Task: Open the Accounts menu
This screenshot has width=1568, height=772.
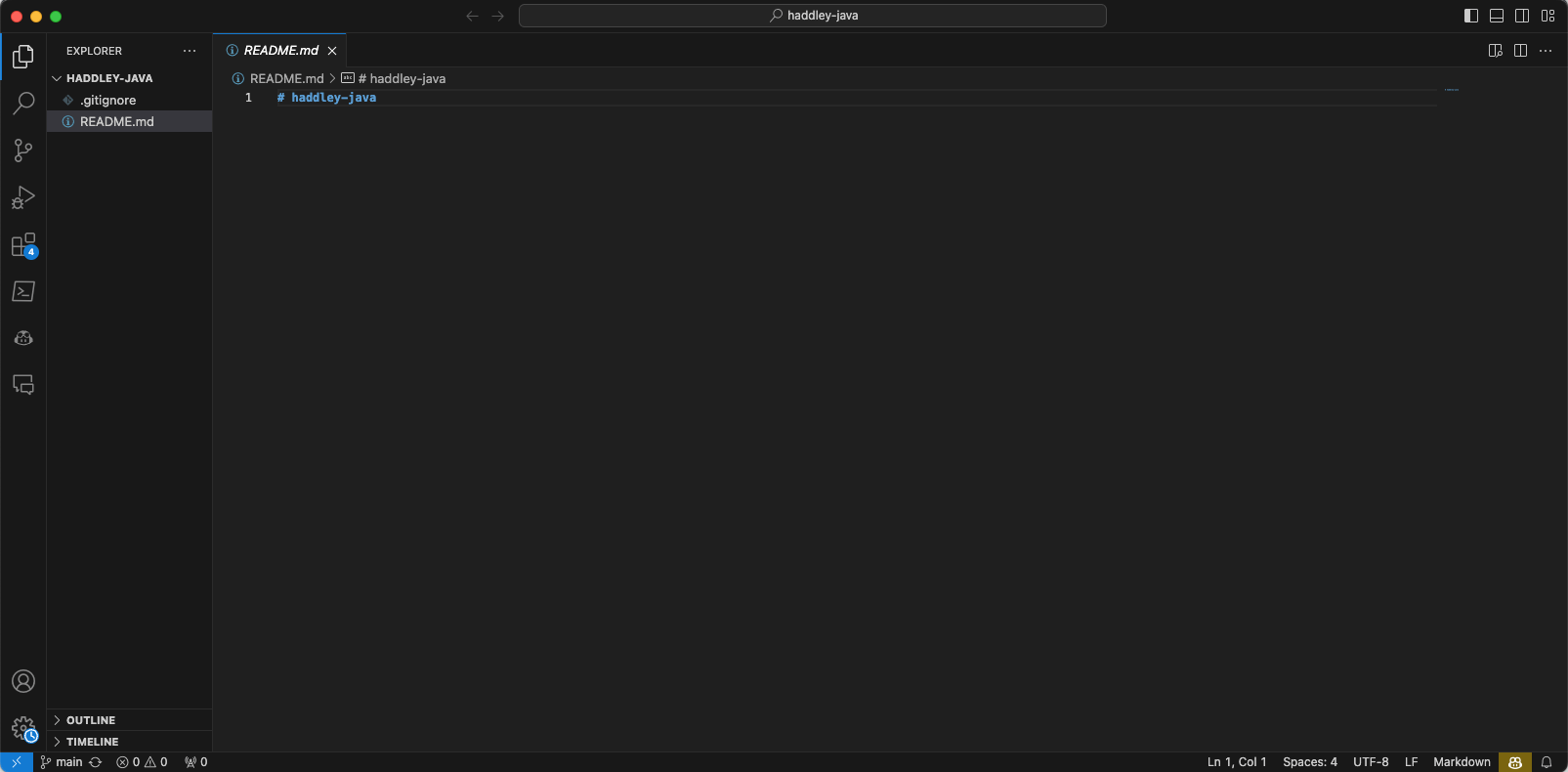Action: coord(23,681)
